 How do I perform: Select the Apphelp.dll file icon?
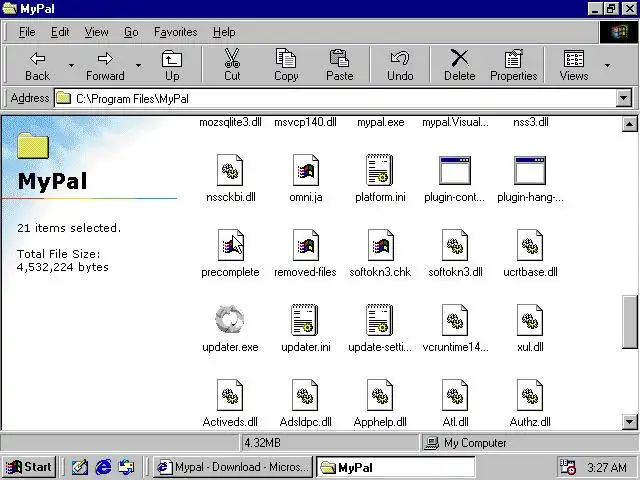380,395
